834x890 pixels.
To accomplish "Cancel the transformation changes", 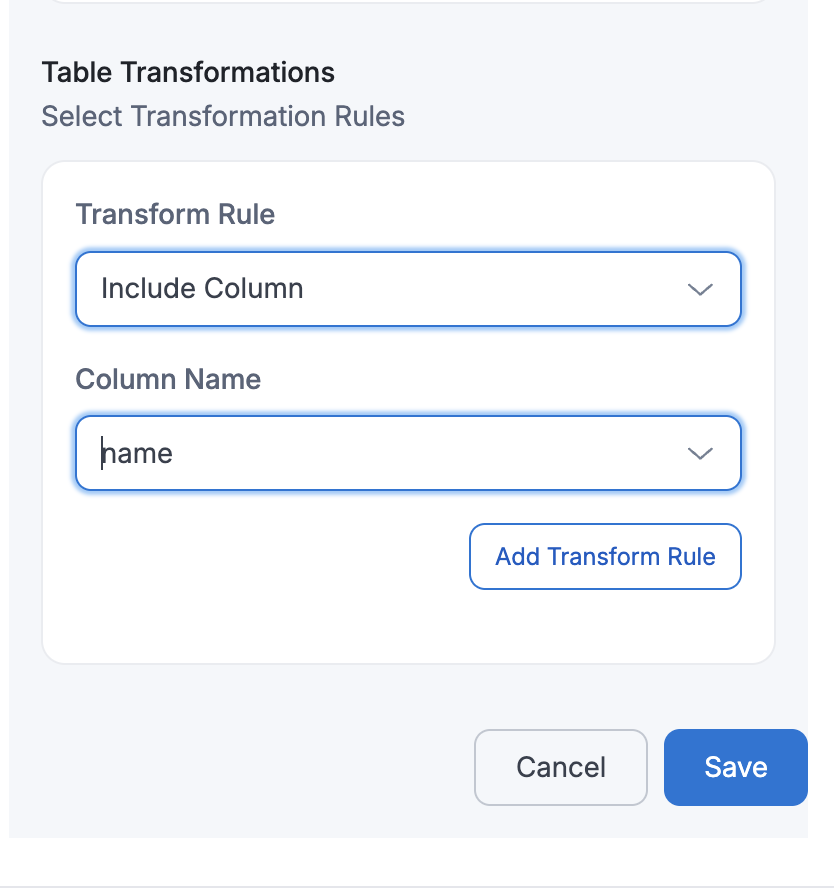I will tap(560, 767).
